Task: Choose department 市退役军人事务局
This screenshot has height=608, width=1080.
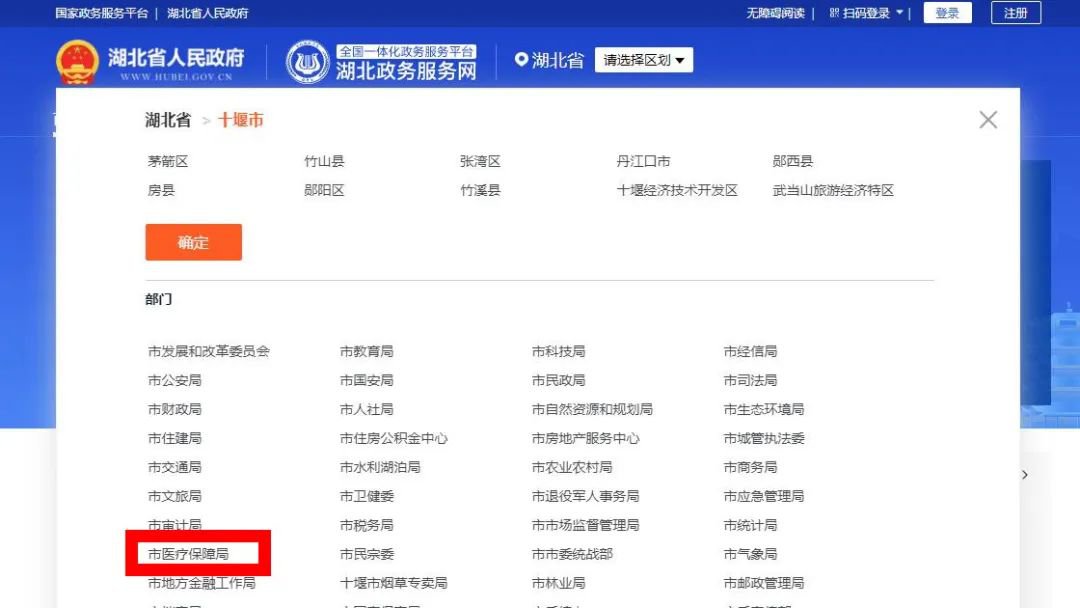Action: pyautogui.click(x=585, y=496)
